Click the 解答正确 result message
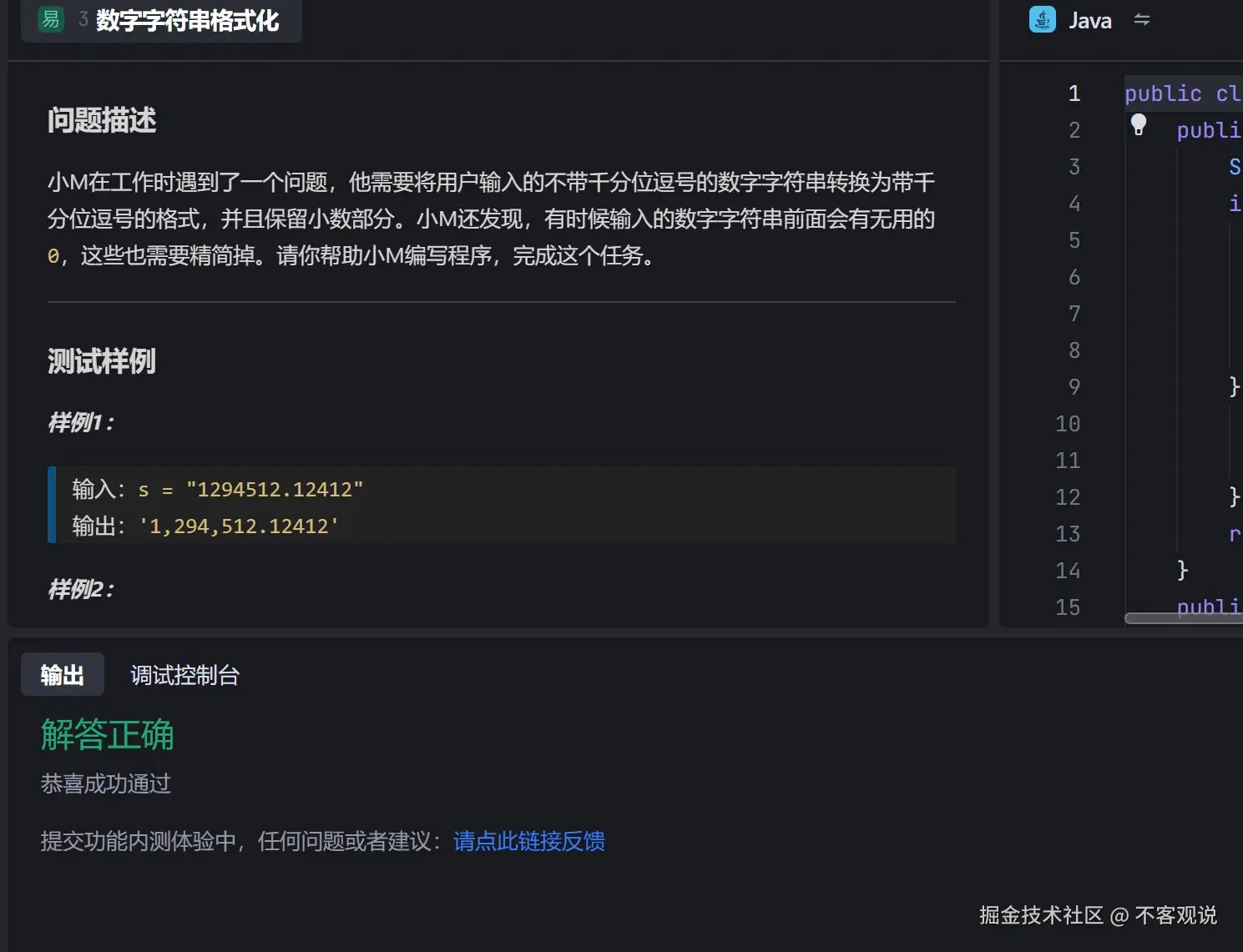Image resolution: width=1243 pixels, height=952 pixels. coord(107,735)
